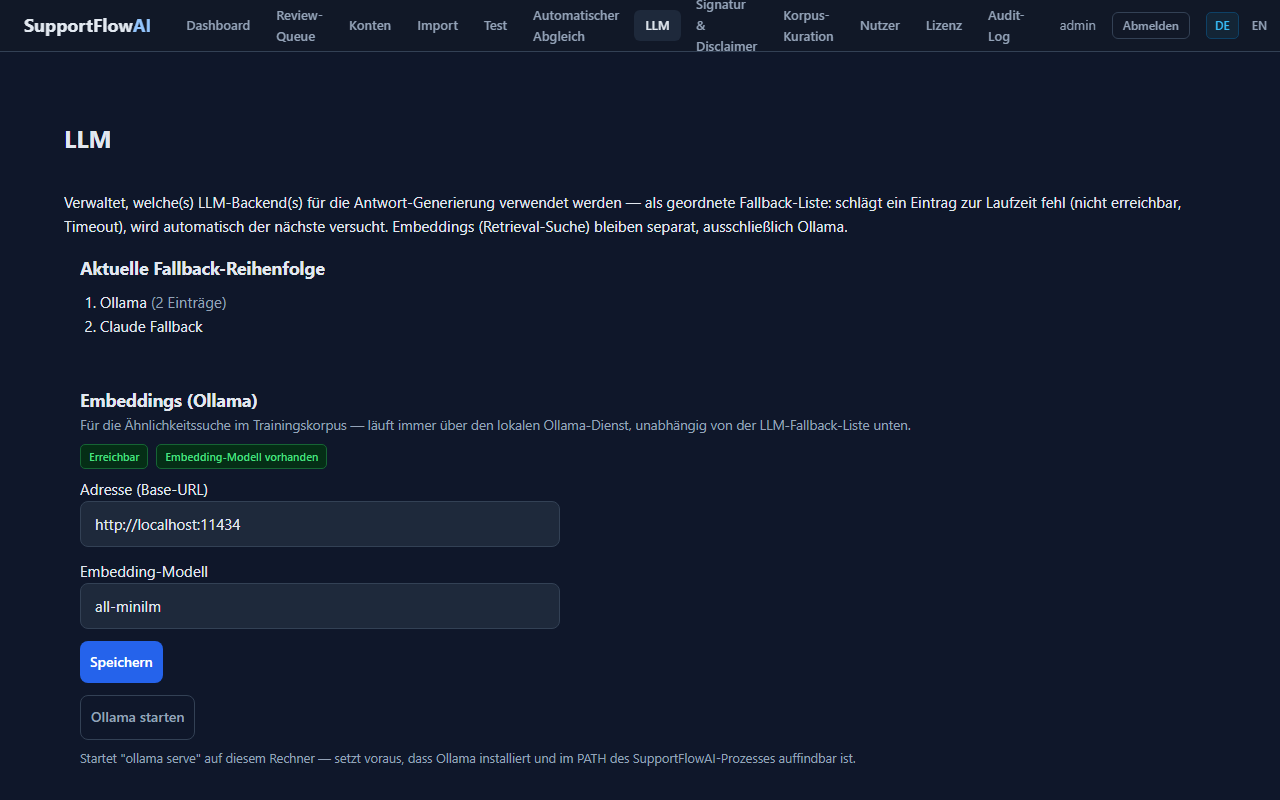Click the Embedding-Modell vorhanden badge
1280x800 pixels.
pyautogui.click(x=241, y=457)
